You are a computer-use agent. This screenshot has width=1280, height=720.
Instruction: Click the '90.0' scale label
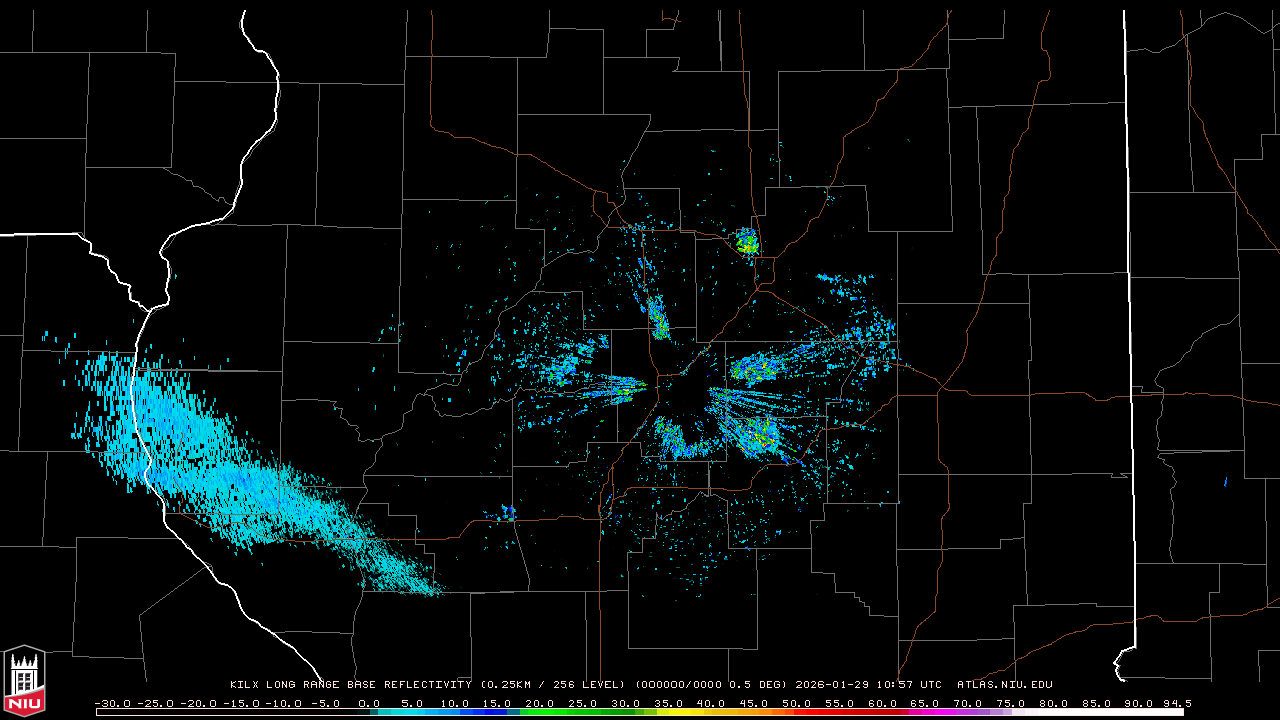pyautogui.click(x=1141, y=703)
